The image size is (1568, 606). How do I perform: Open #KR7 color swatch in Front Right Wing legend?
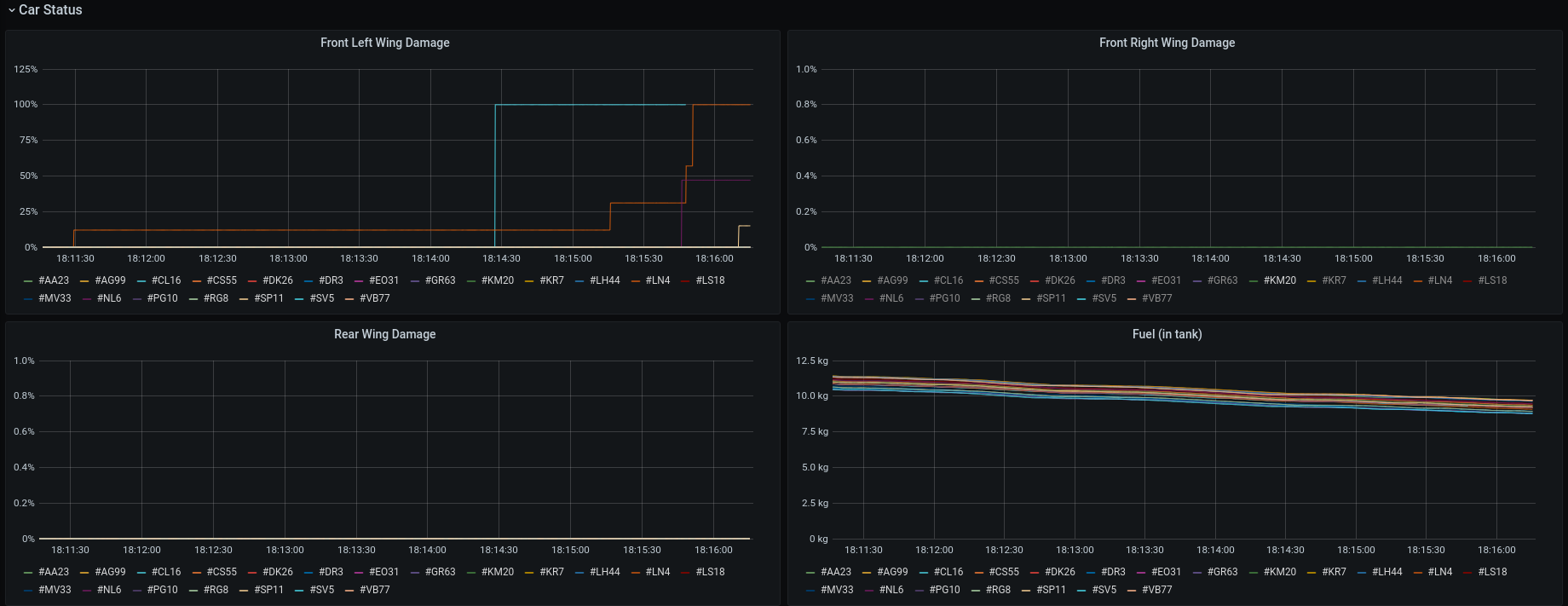click(1311, 281)
